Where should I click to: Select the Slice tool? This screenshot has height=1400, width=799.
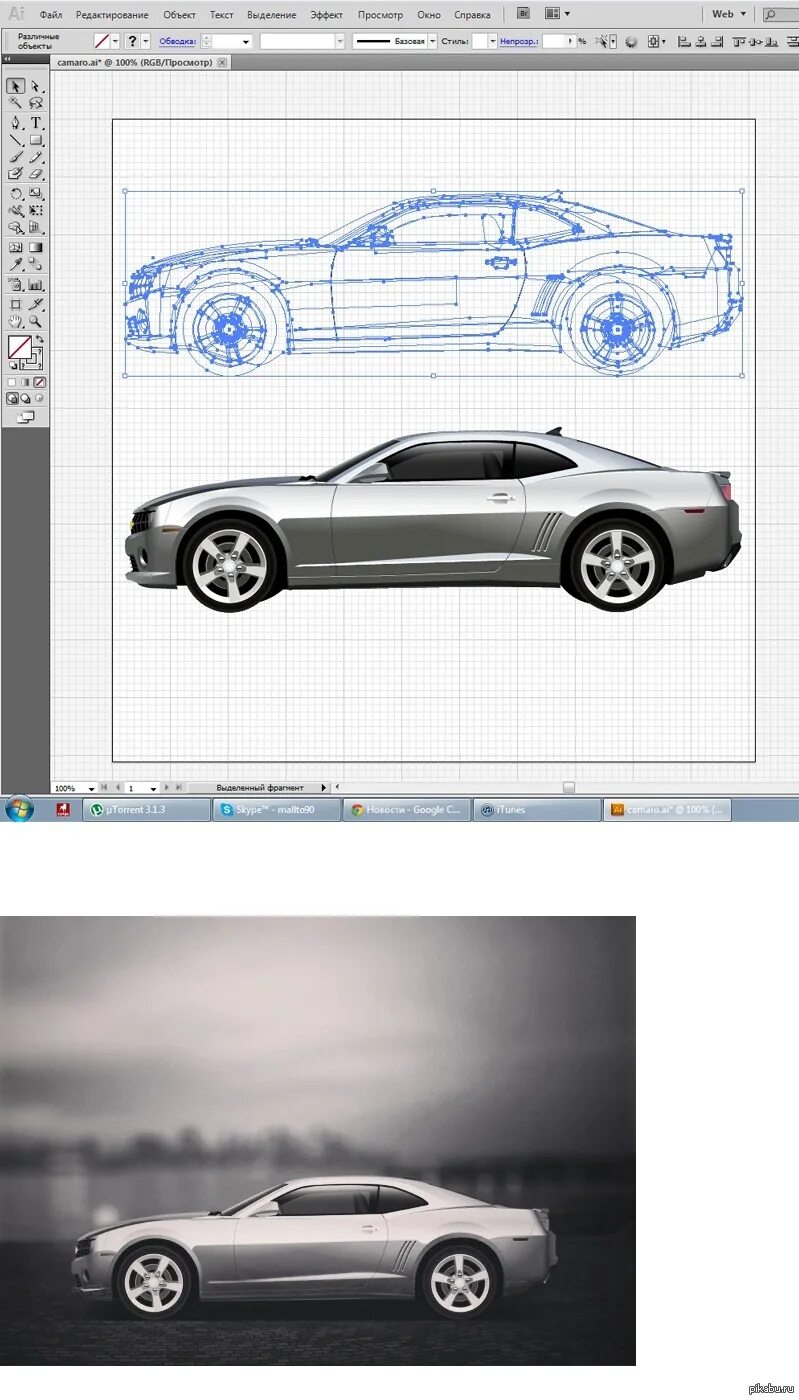point(36,304)
